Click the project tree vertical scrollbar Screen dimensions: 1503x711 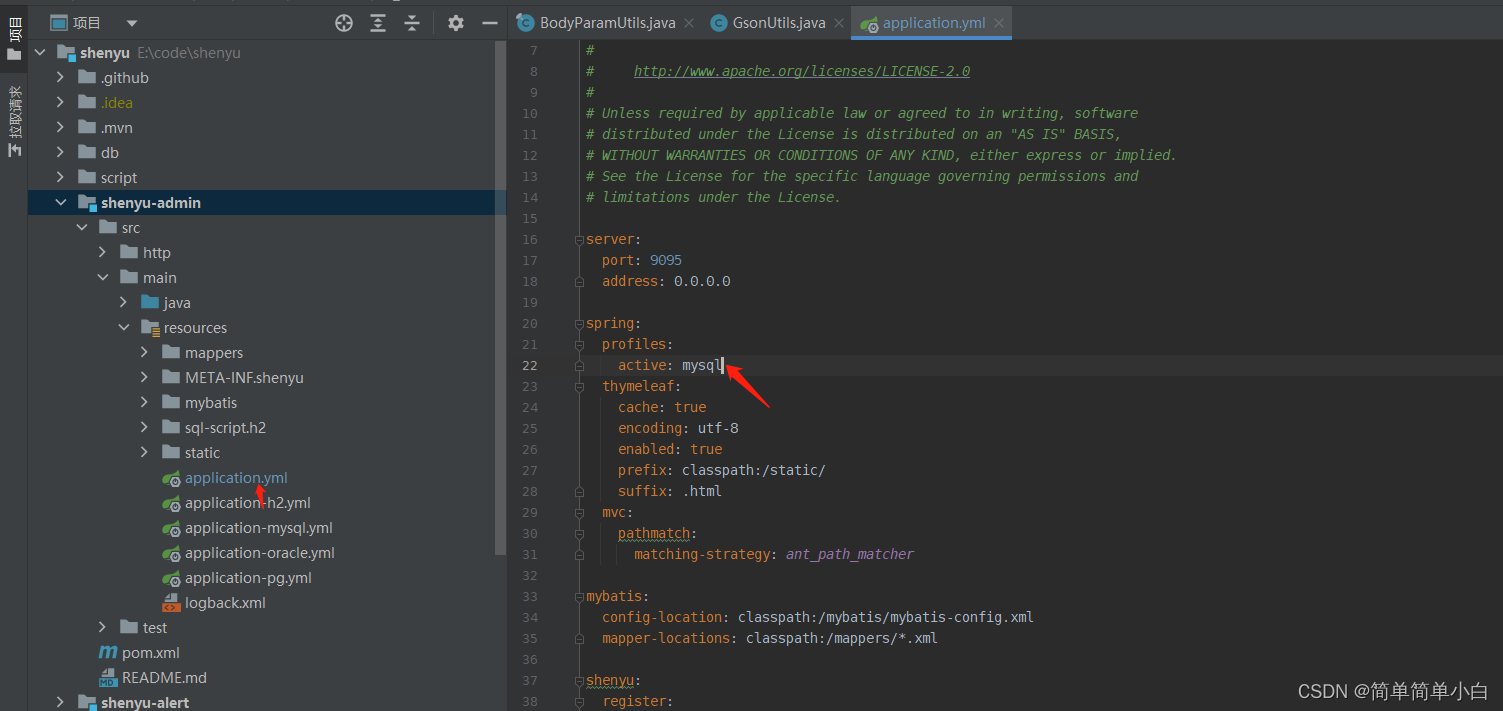point(501,300)
